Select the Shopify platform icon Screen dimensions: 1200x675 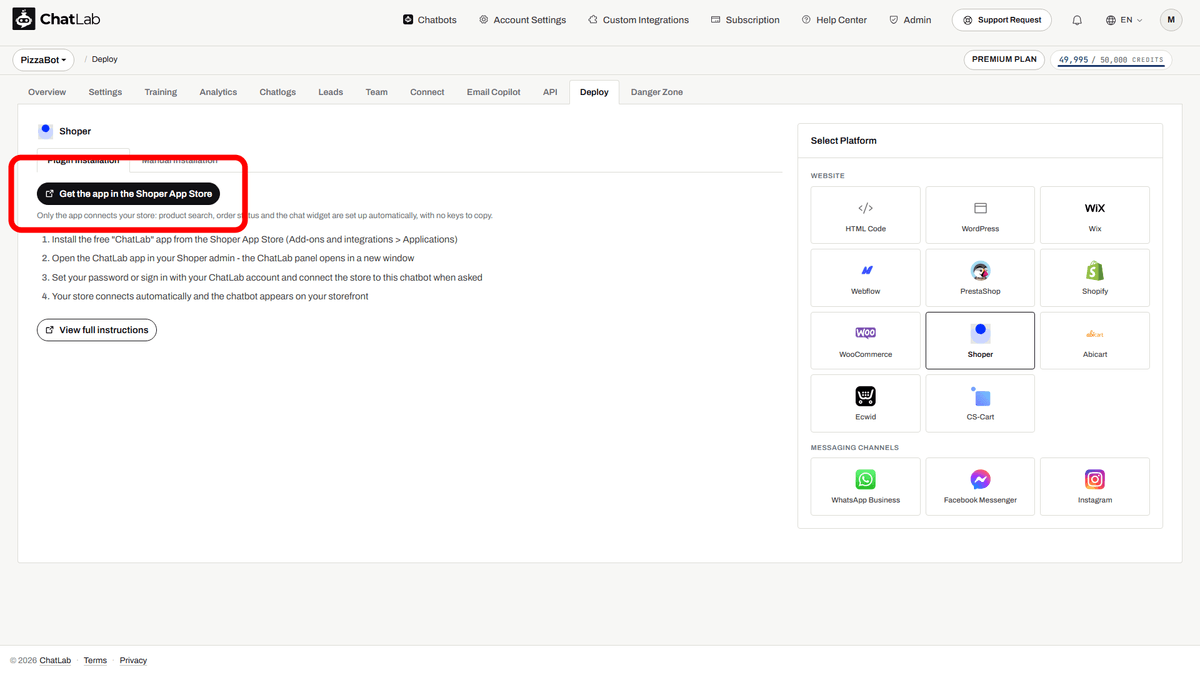(x=1095, y=271)
